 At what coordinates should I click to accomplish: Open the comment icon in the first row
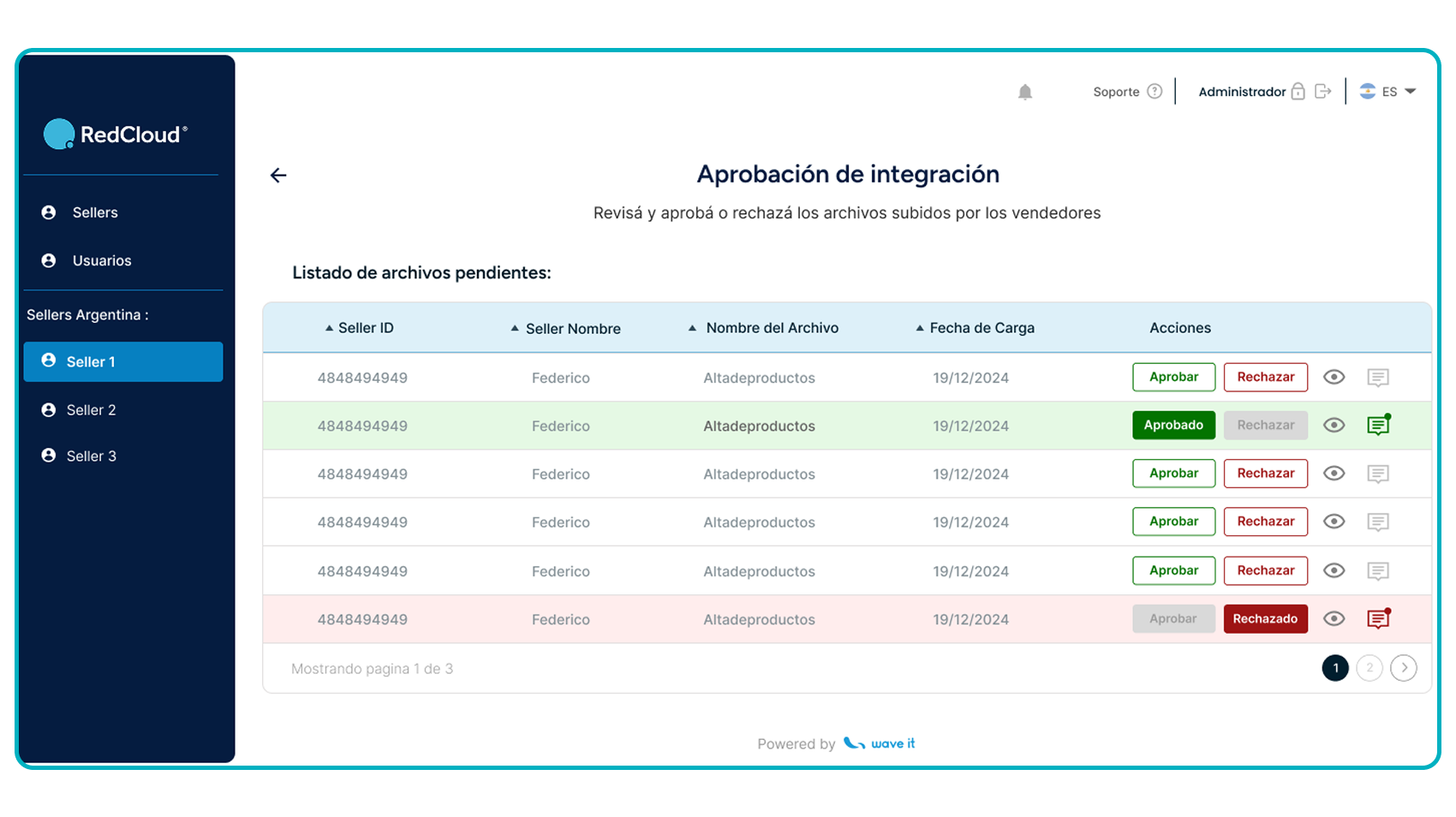pyautogui.click(x=1378, y=378)
